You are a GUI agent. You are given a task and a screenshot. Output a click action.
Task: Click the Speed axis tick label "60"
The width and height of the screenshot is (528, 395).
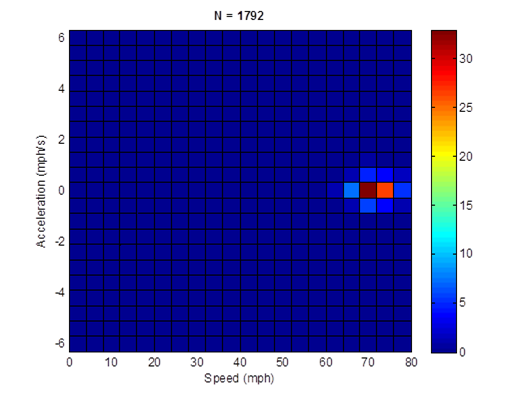[x=325, y=362]
